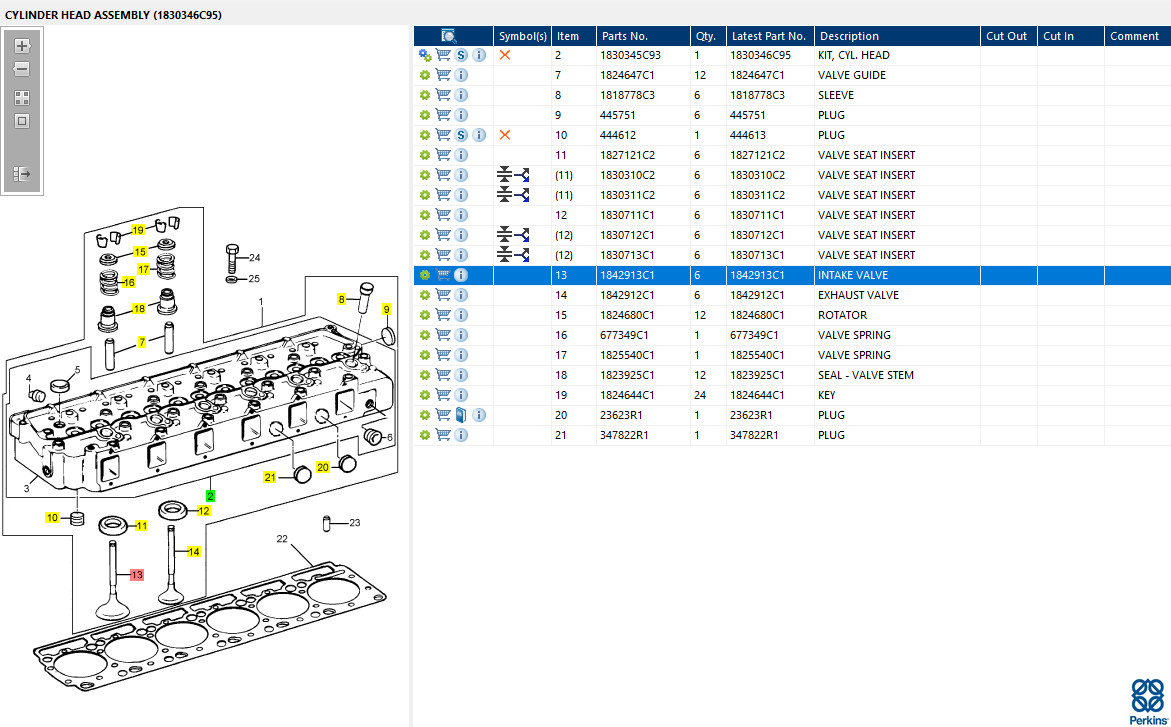This screenshot has height=727, width=1171.
Task: Click the supersession S icon for item 10
Action: coord(461,135)
